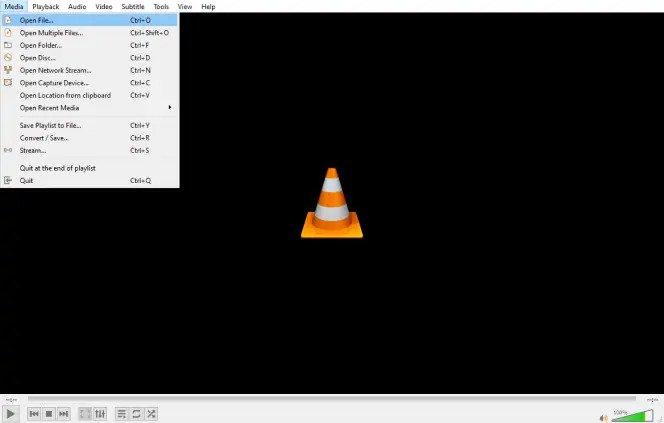Select Open Multiple Files... entry

[x=89, y=33]
